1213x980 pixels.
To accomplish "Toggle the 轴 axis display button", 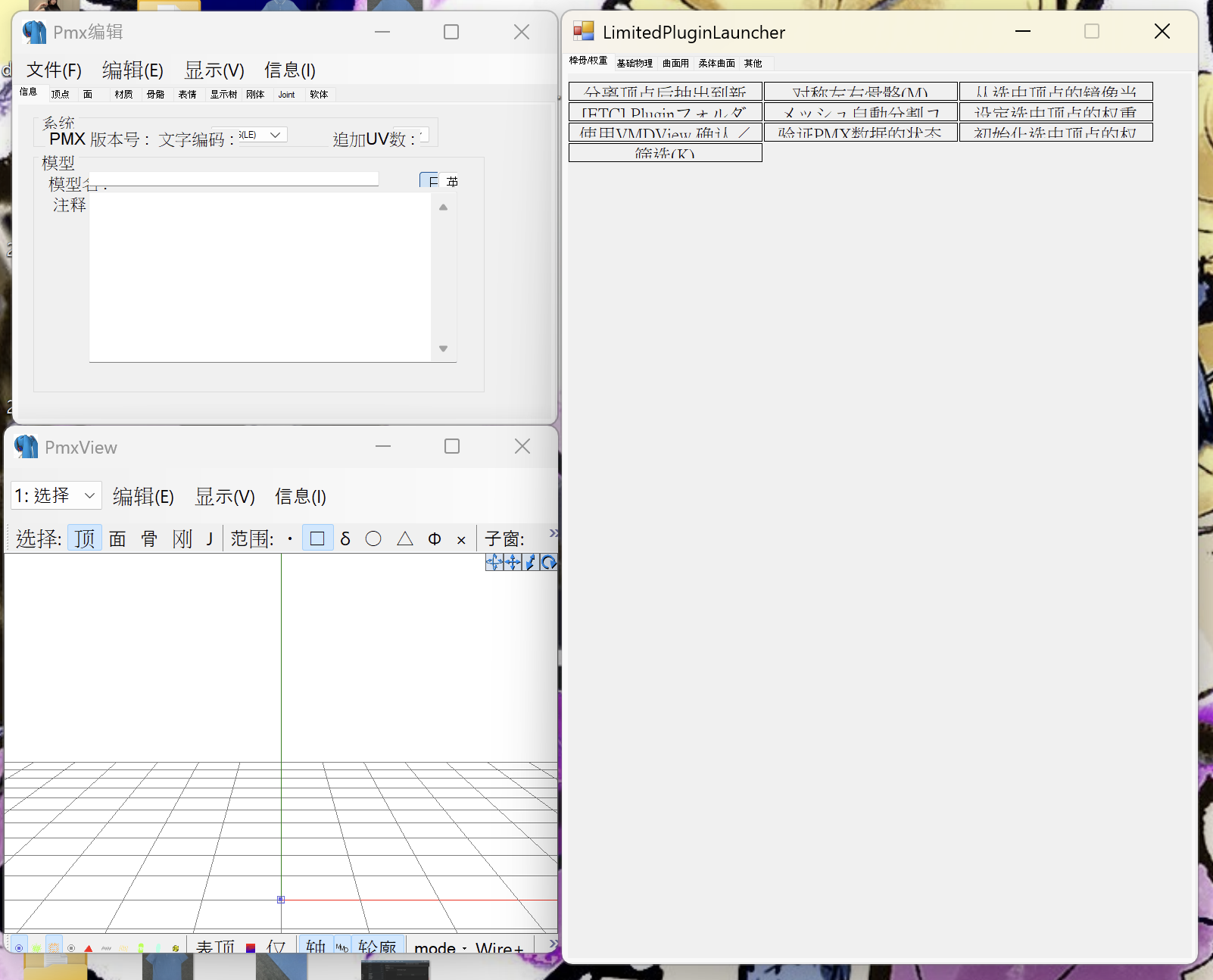I will pos(316,947).
